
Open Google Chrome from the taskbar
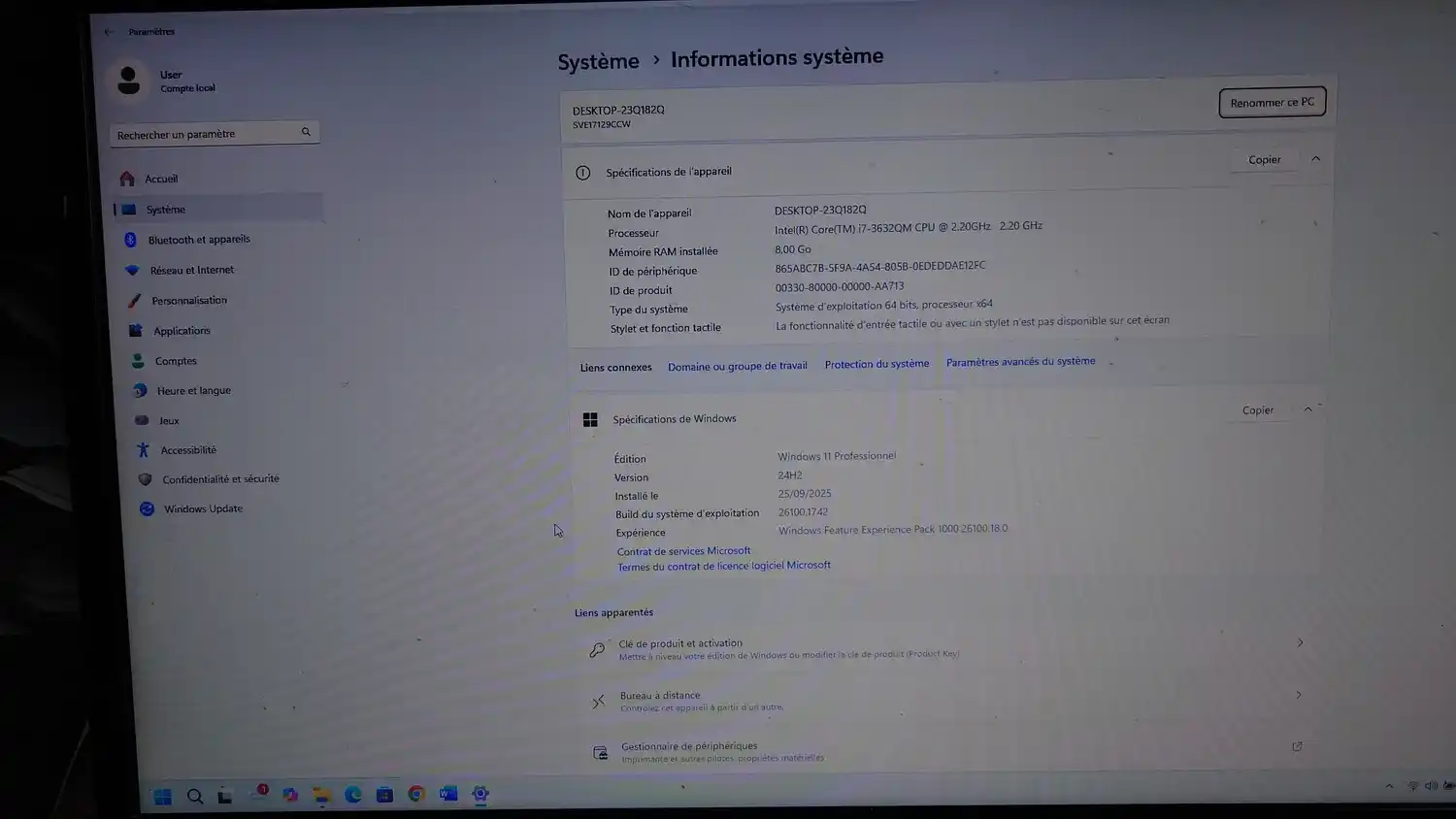pyautogui.click(x=416, y=794)
